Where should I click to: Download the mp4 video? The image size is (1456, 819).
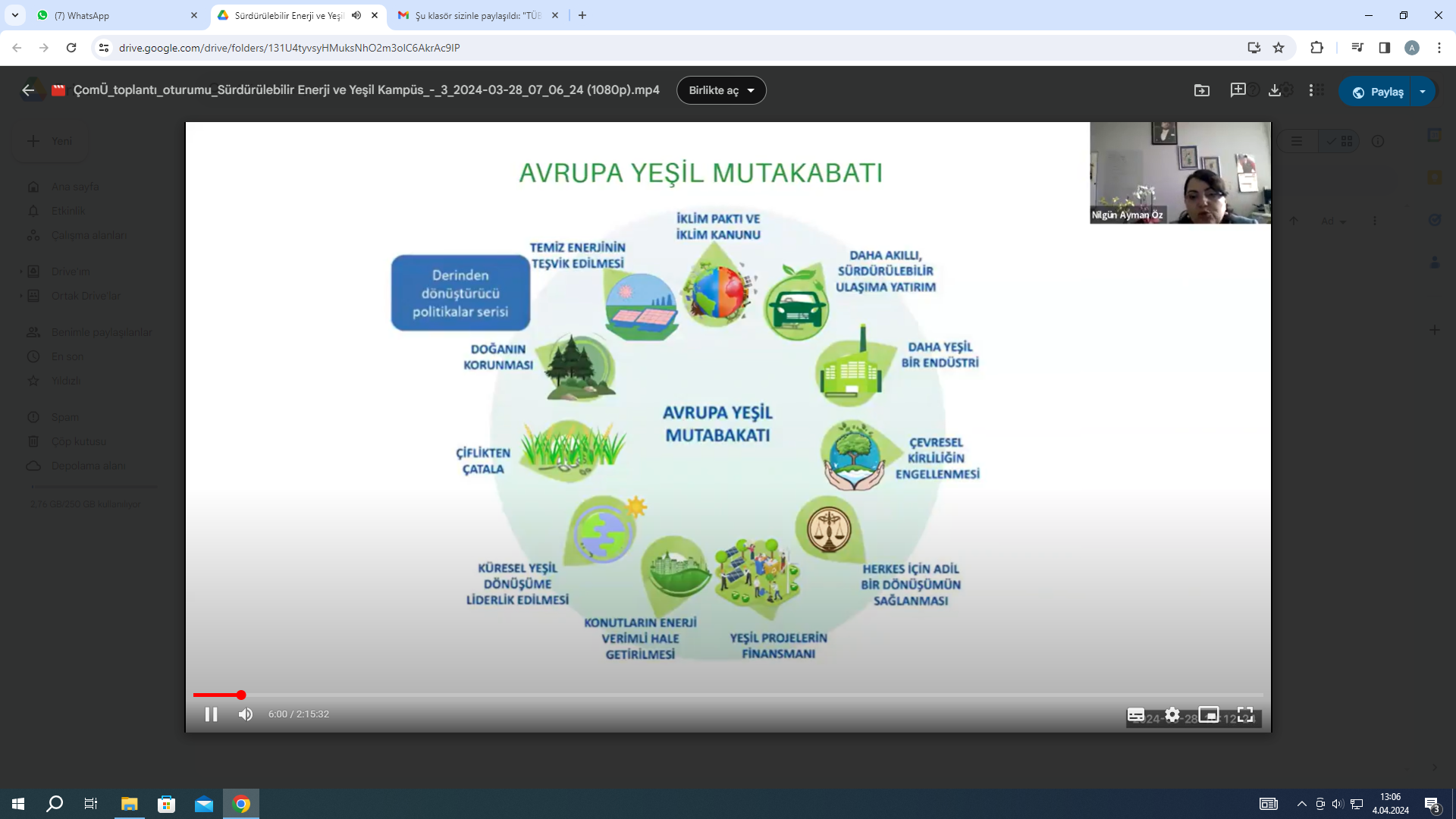1275,90
